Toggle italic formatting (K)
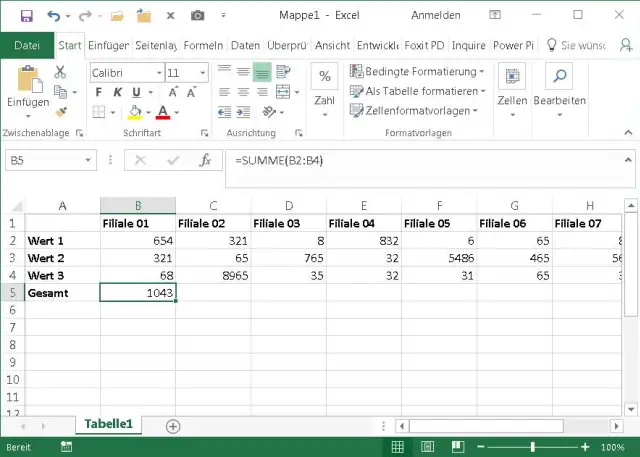Screen dimensions: 640x457 pos(116,92)
